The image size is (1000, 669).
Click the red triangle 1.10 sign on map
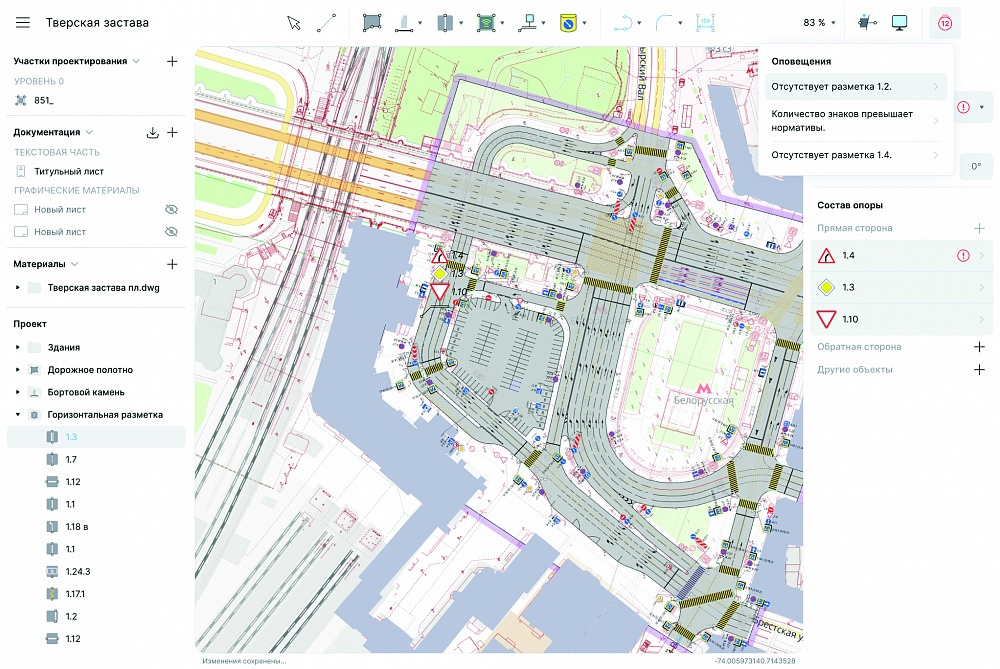click(439, 292)
